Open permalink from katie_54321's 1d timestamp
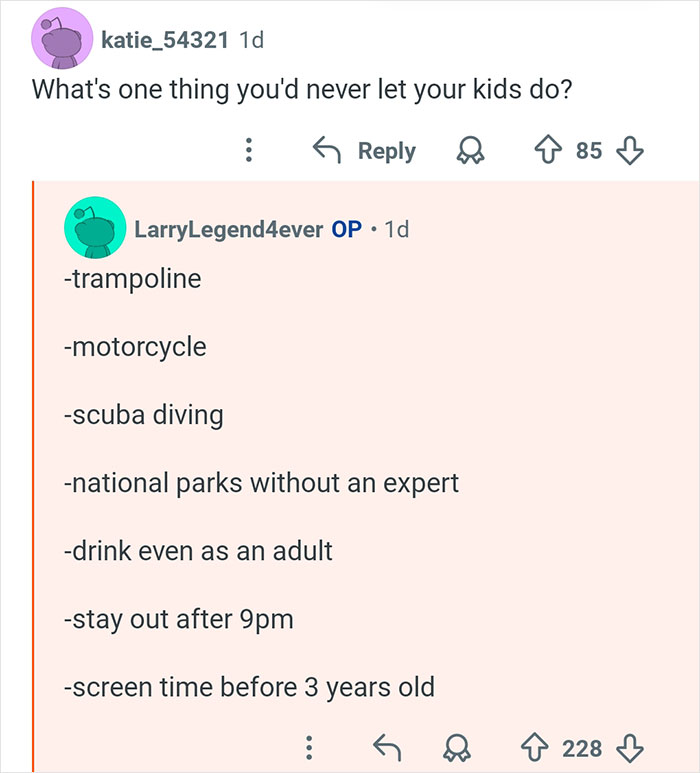 [x=251, y=40]
